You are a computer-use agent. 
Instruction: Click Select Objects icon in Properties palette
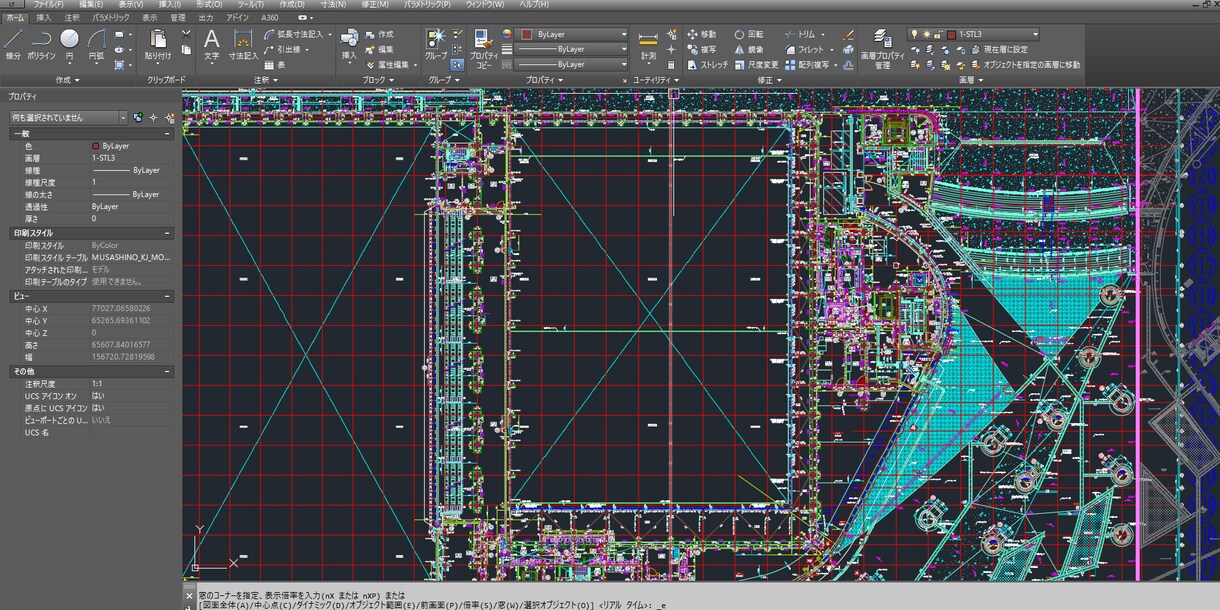(x=153, y=117)
